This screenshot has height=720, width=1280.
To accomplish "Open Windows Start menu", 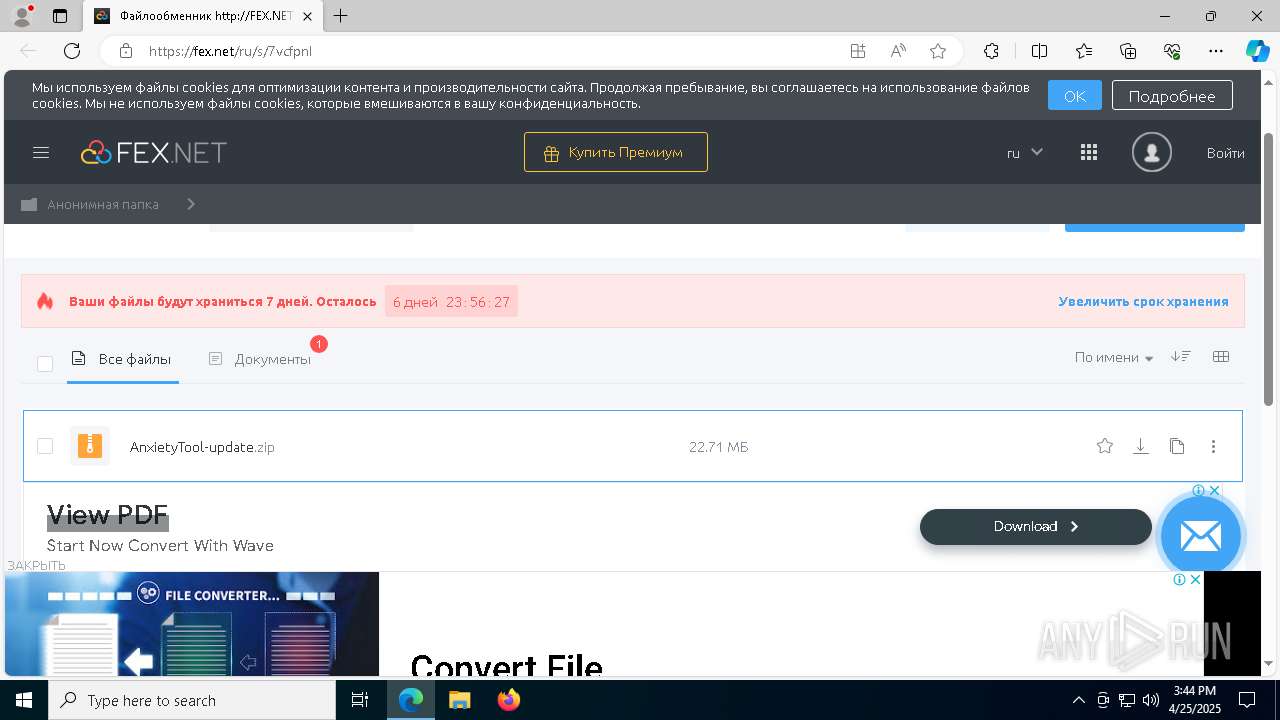I will [24, 700].
